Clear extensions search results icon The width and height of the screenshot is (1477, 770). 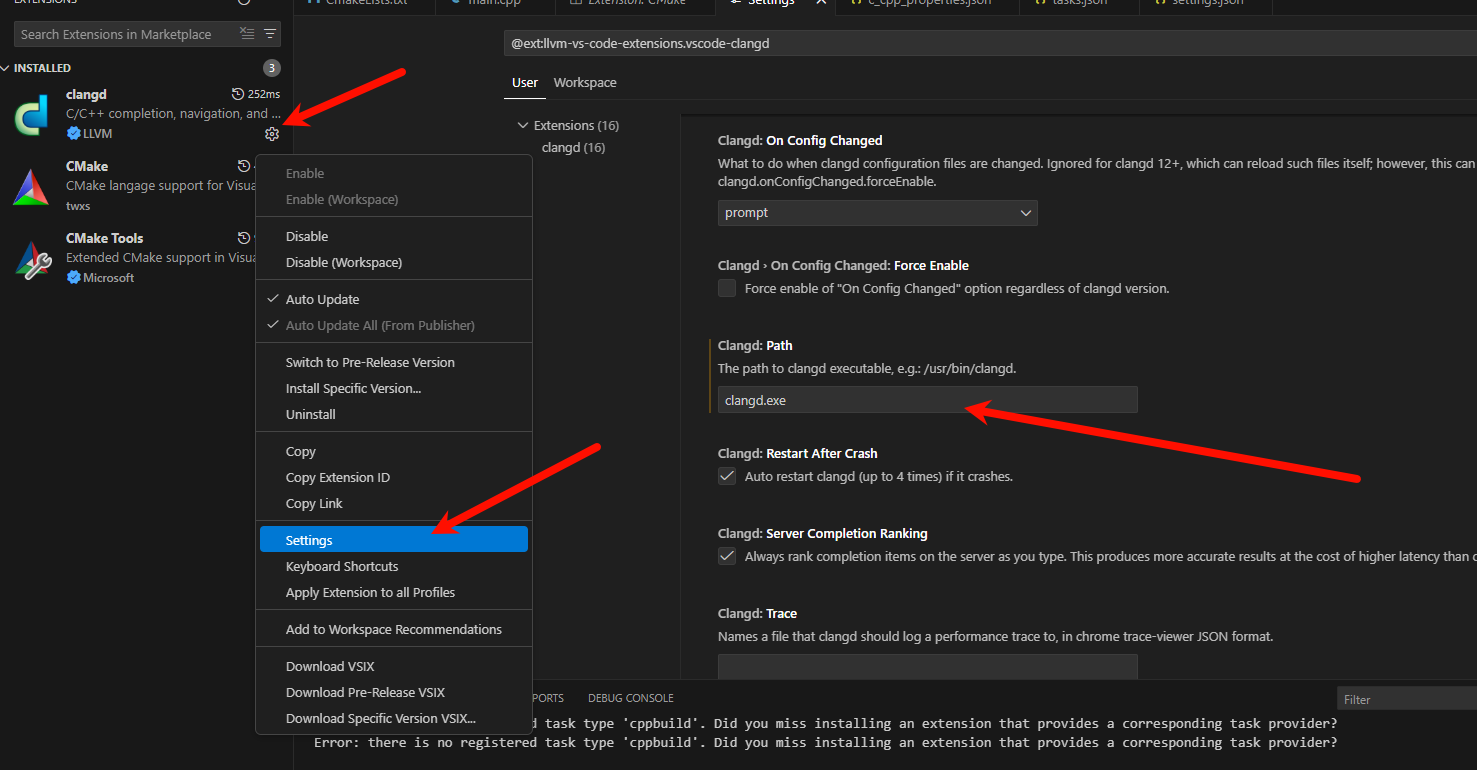point(247,34)
